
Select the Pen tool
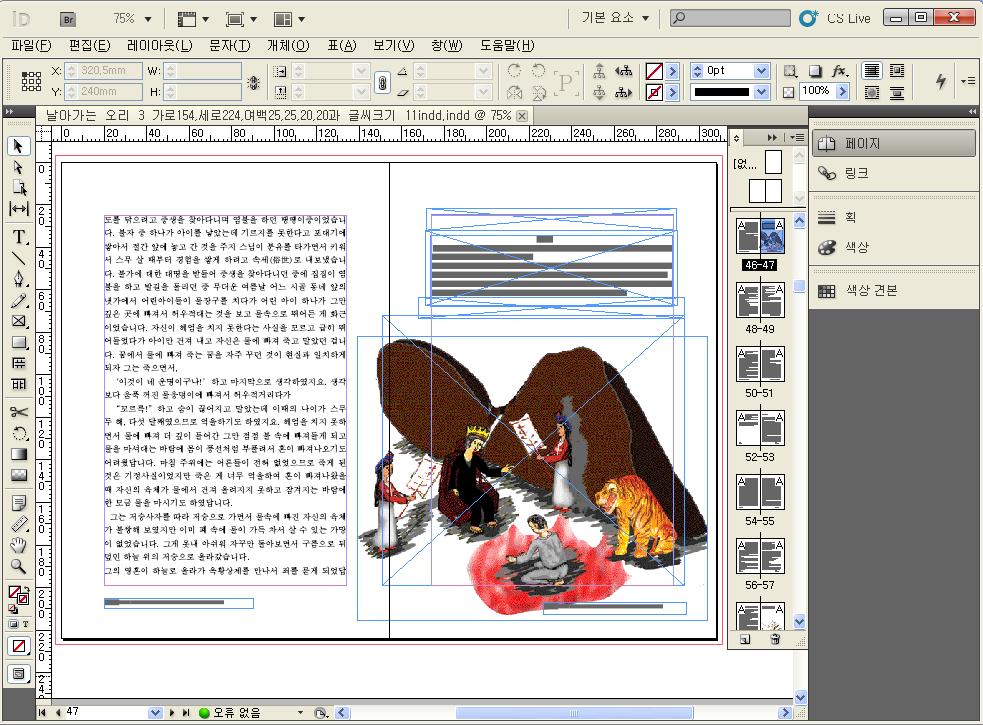point(19,279)
